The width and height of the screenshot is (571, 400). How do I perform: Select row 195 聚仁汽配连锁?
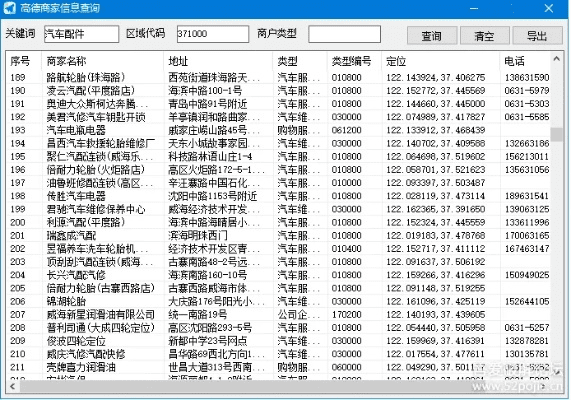tap(279, 156)
